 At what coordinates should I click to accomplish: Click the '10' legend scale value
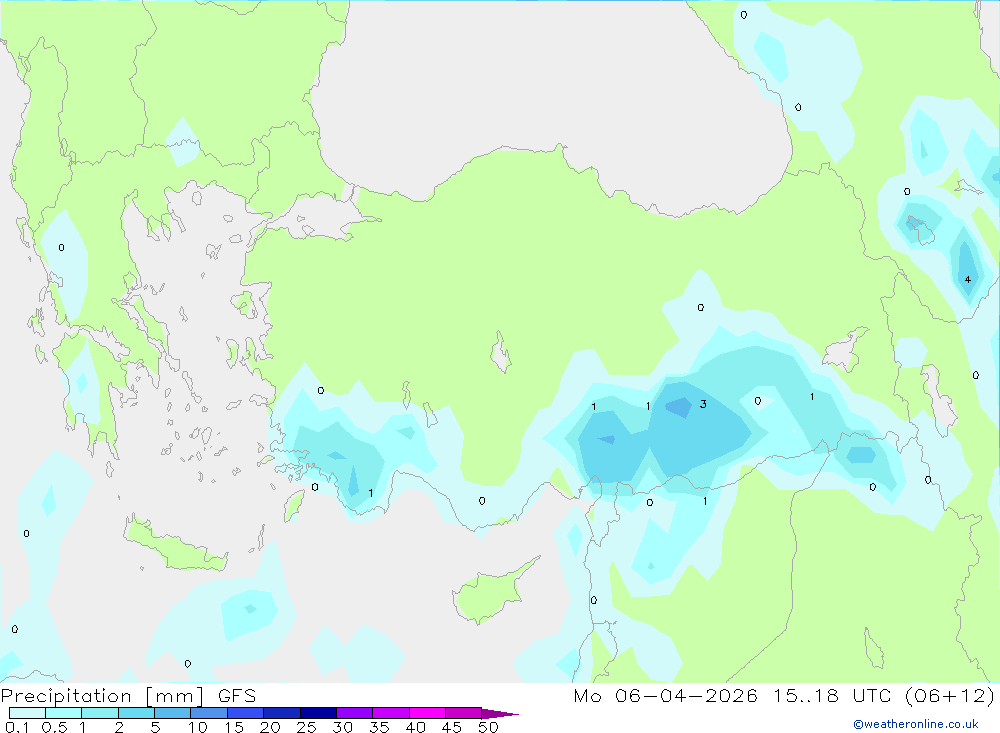[198, 727]
